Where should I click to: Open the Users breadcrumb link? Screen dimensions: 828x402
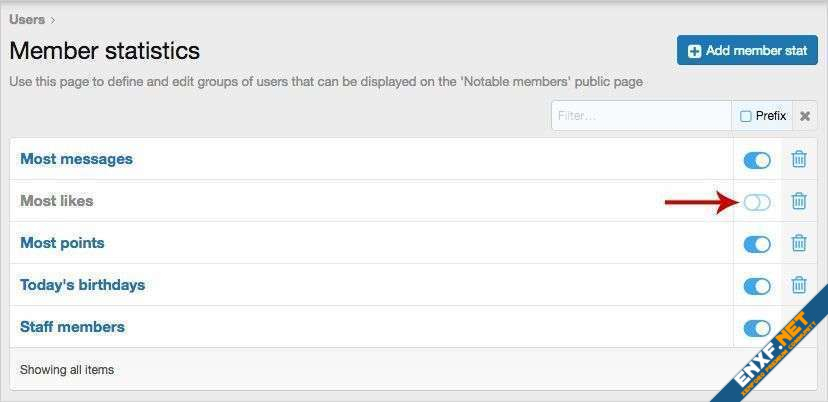27,18
